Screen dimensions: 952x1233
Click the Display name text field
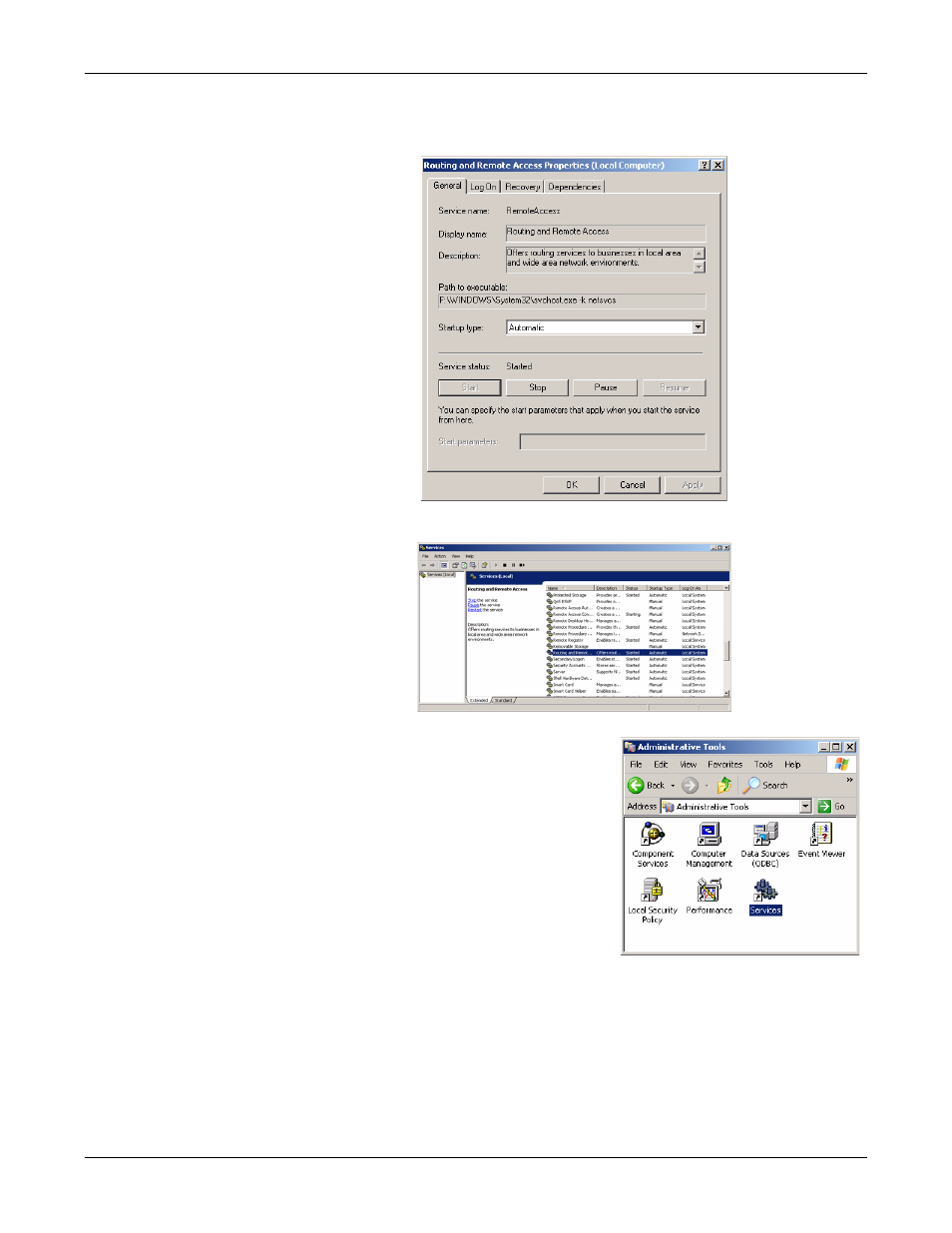click(606, 233)
